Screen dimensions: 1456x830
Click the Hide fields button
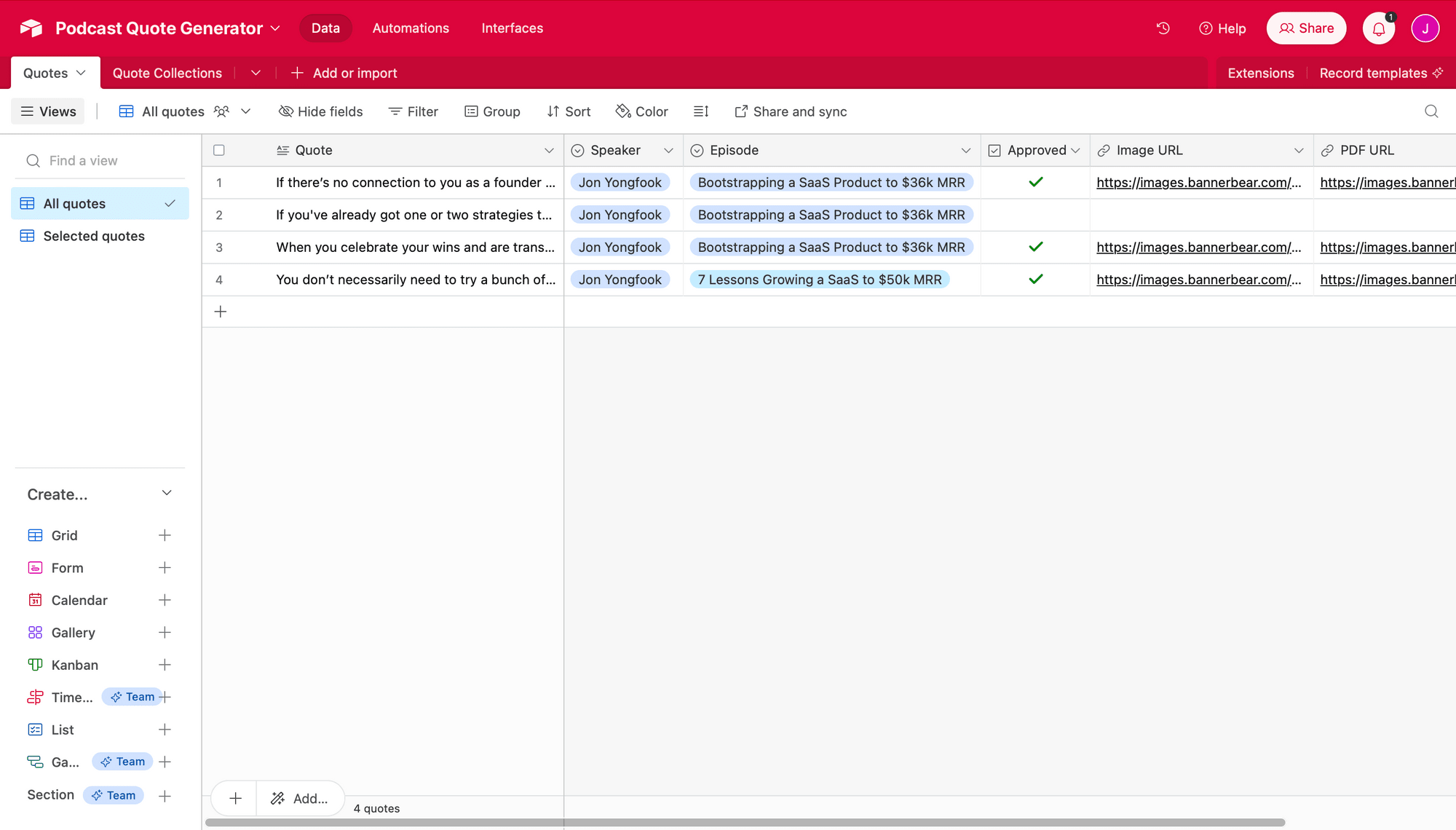pos(320,111)
